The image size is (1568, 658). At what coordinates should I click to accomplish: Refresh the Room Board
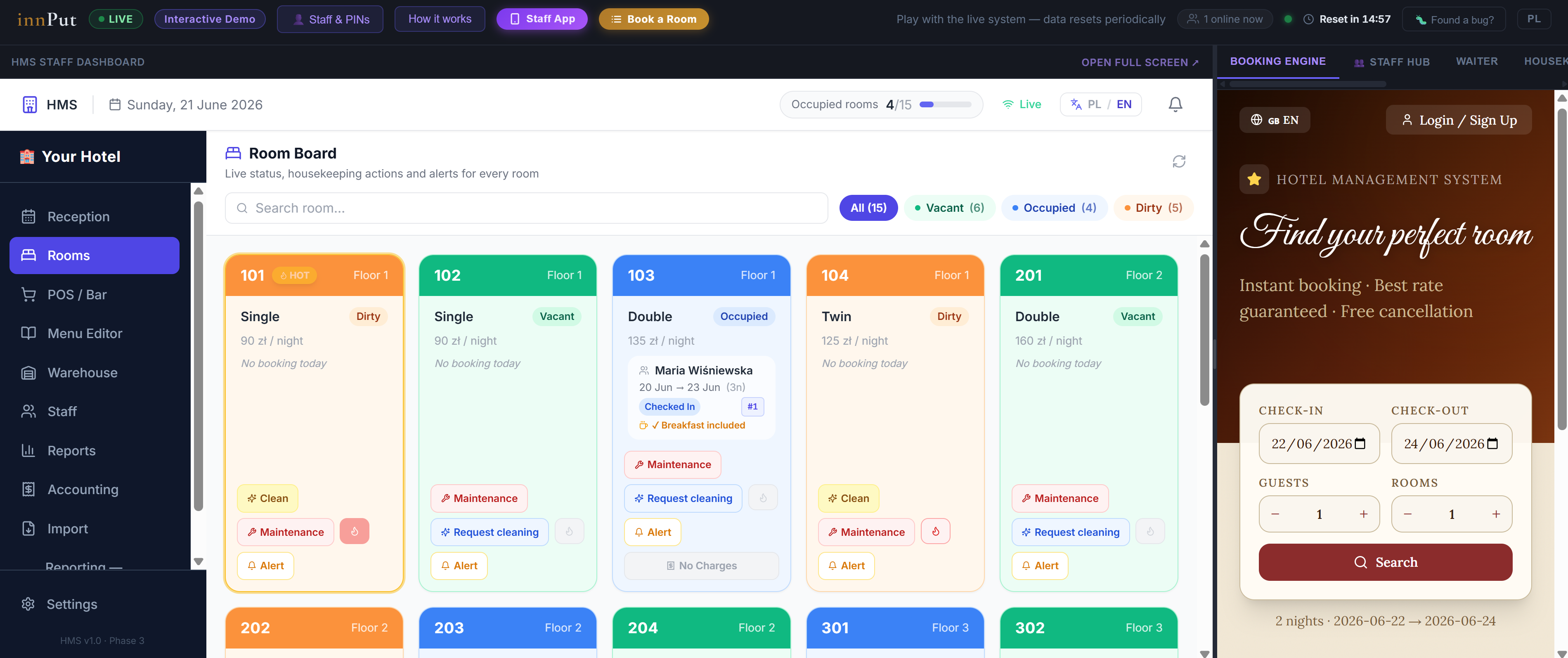pyautogui.click(x=1178, y=161)
